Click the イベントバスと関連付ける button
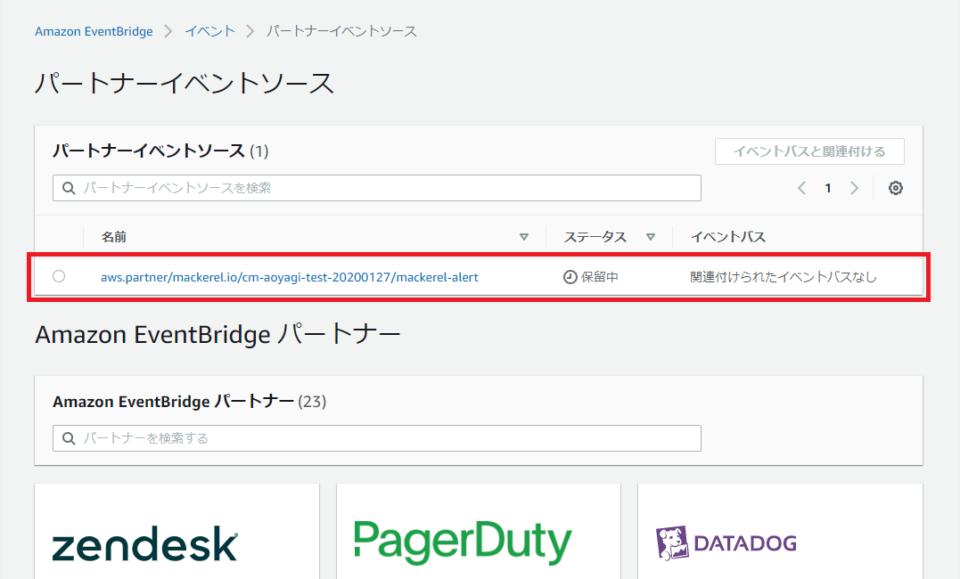This screenshot has width=960, height=579. tap(809, 151)
